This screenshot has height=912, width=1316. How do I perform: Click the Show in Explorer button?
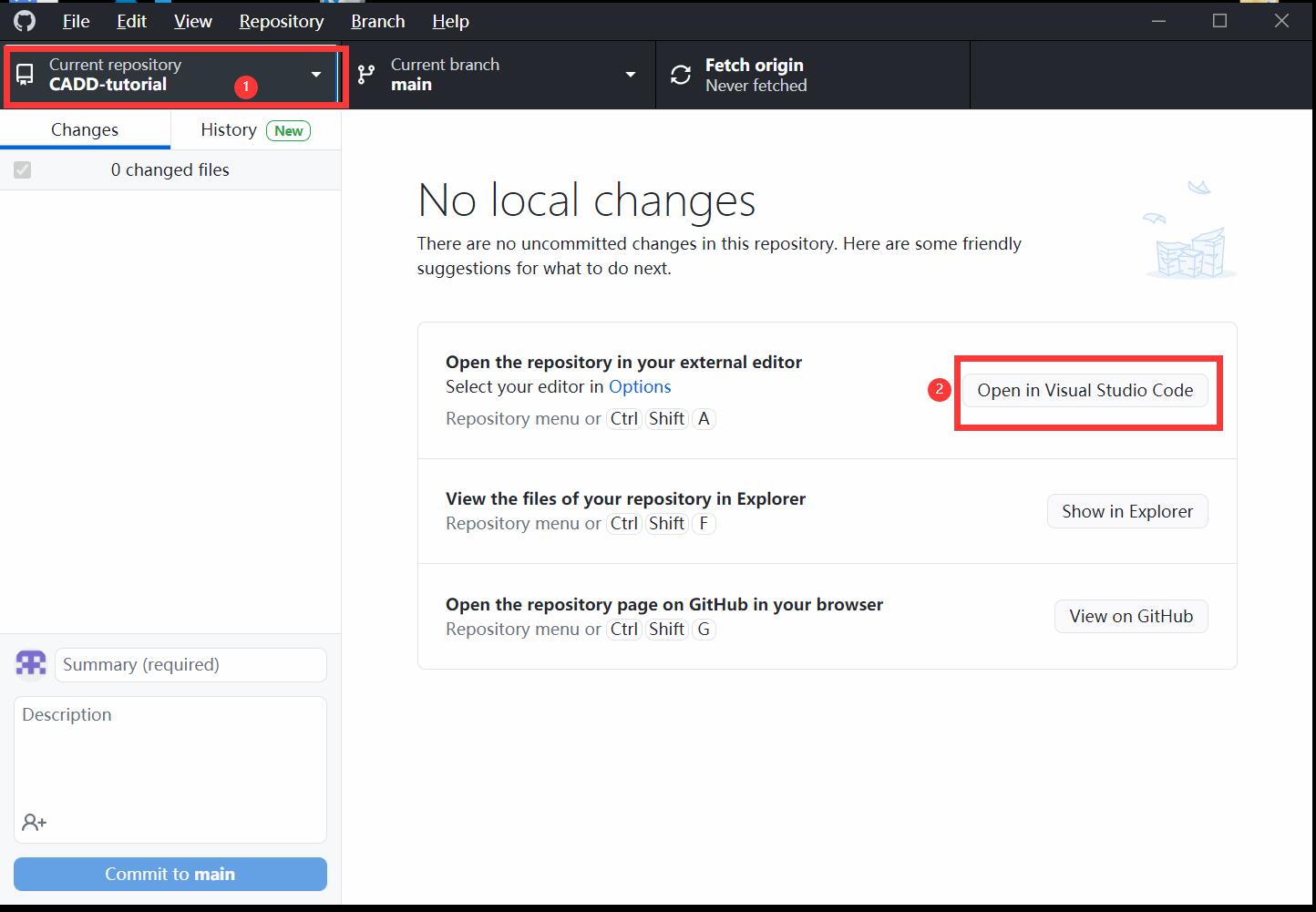(x=1127, y=511)
